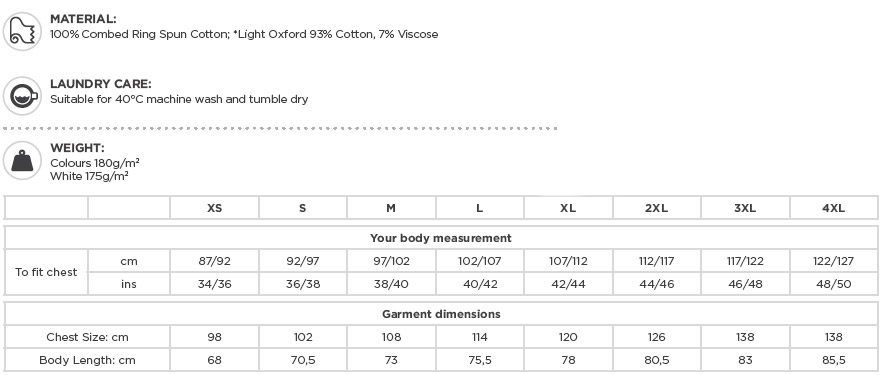This screenshot has height=375, width=883.
Task: Click the XS size column header
Action: coord(215,208)
